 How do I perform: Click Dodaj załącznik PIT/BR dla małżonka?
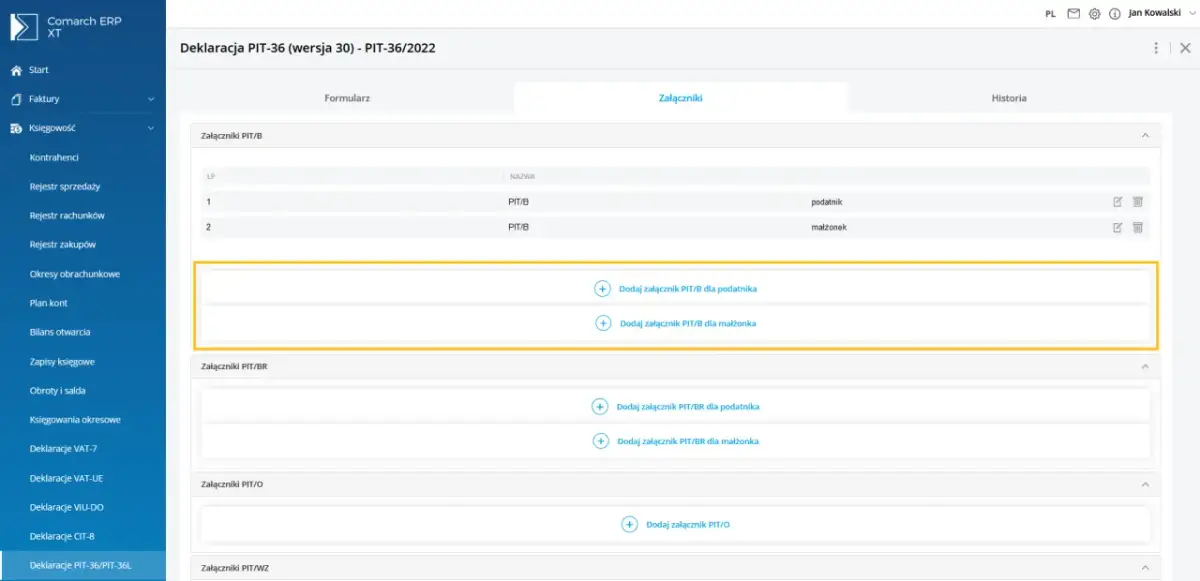[x=688, y=441]
